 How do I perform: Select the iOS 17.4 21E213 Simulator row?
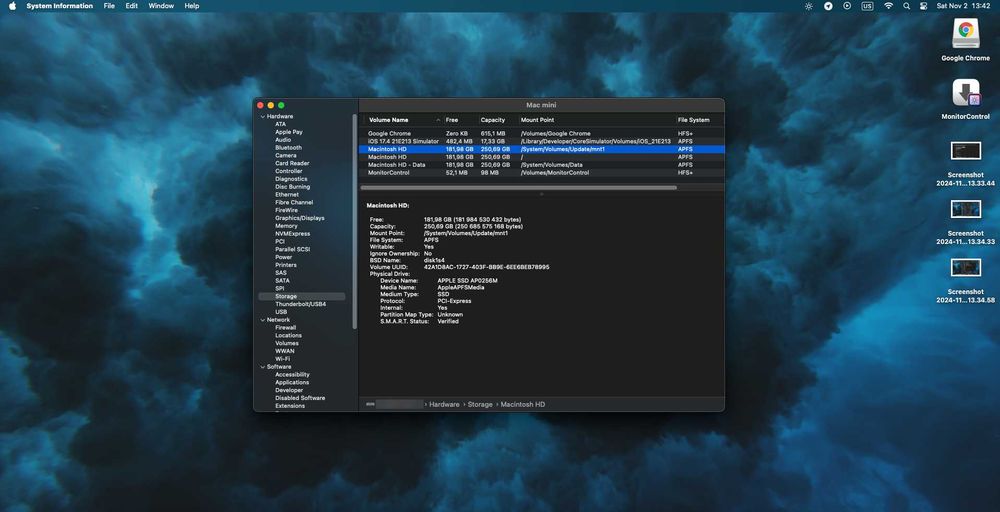[x=541, y=142]
